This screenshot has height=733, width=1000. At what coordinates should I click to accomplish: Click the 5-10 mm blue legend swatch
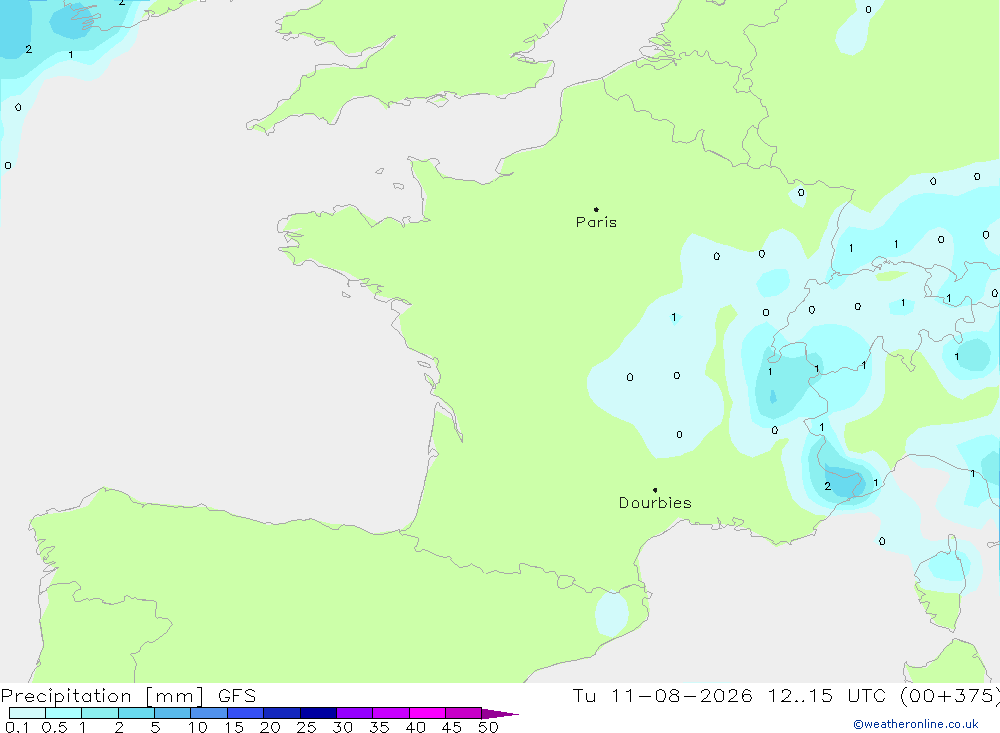tap(172, 713)
